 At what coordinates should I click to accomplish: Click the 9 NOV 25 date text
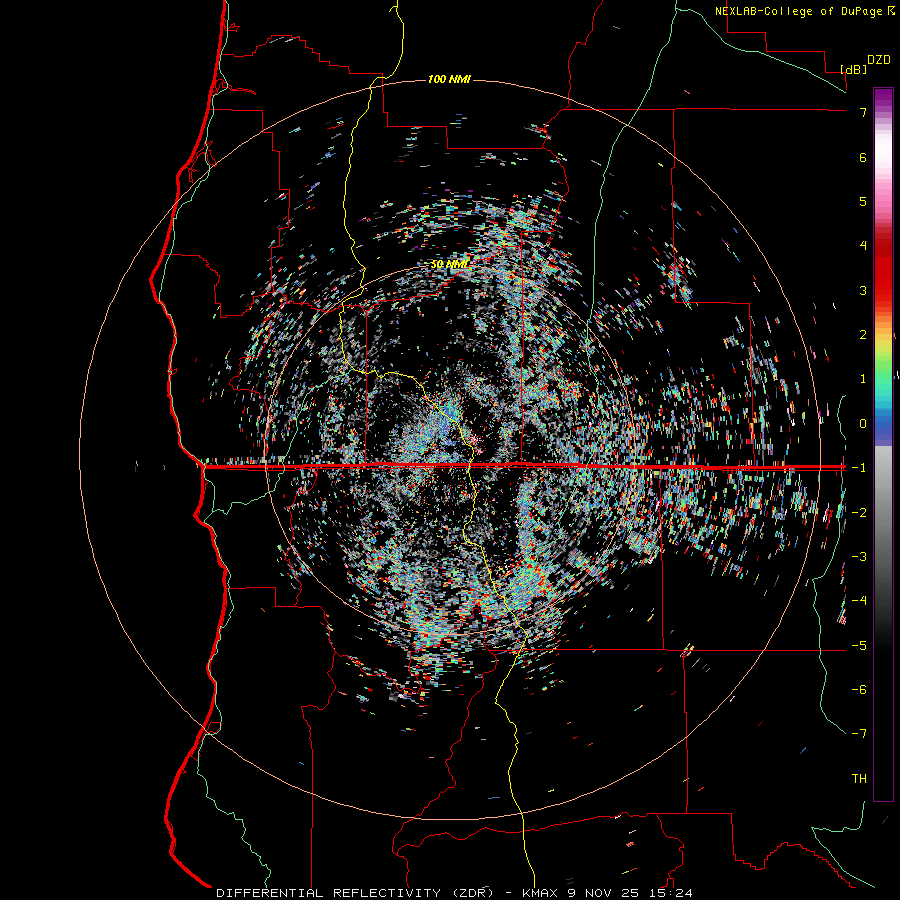coord(603,893)
